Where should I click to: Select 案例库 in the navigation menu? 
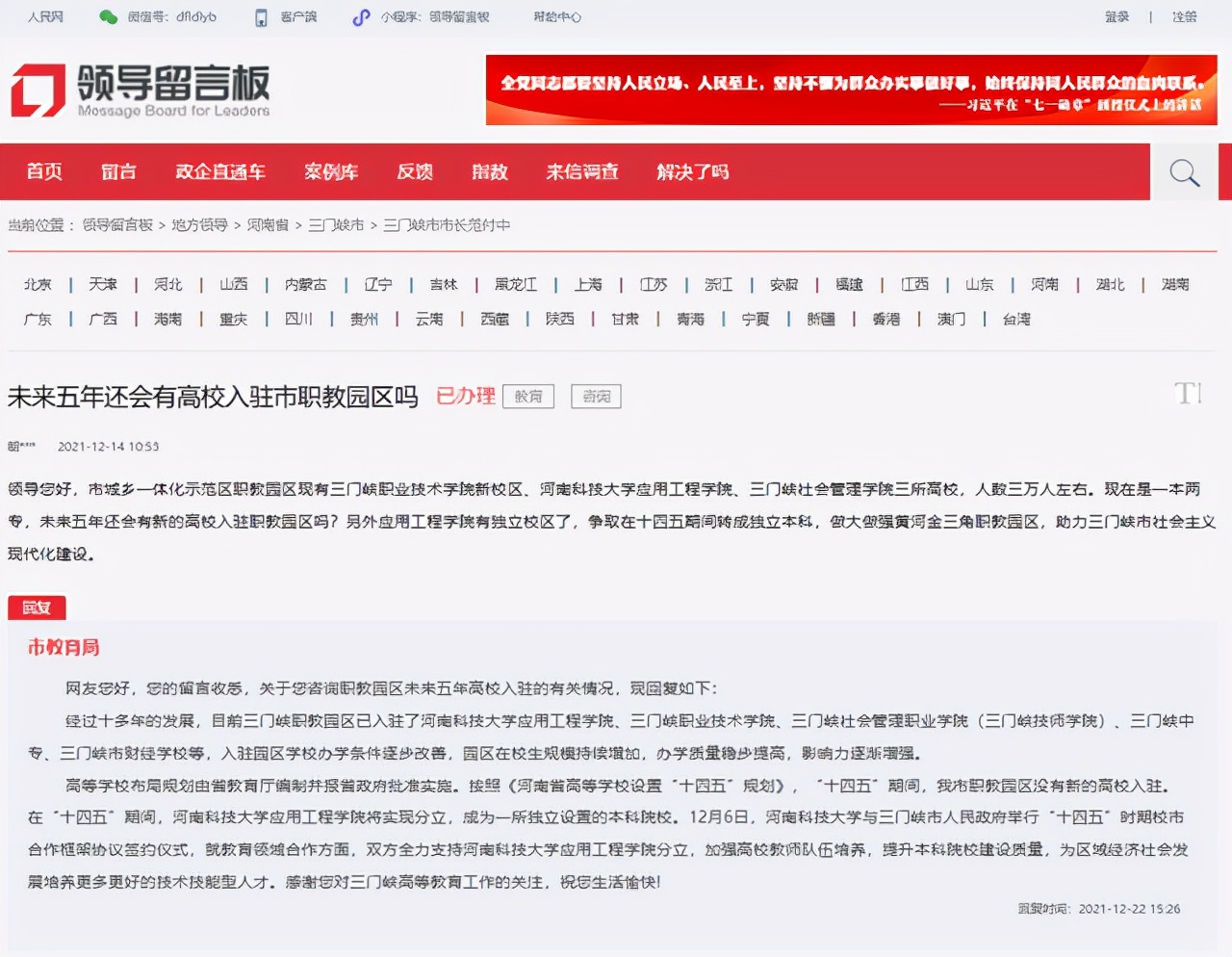pos(331,171)
